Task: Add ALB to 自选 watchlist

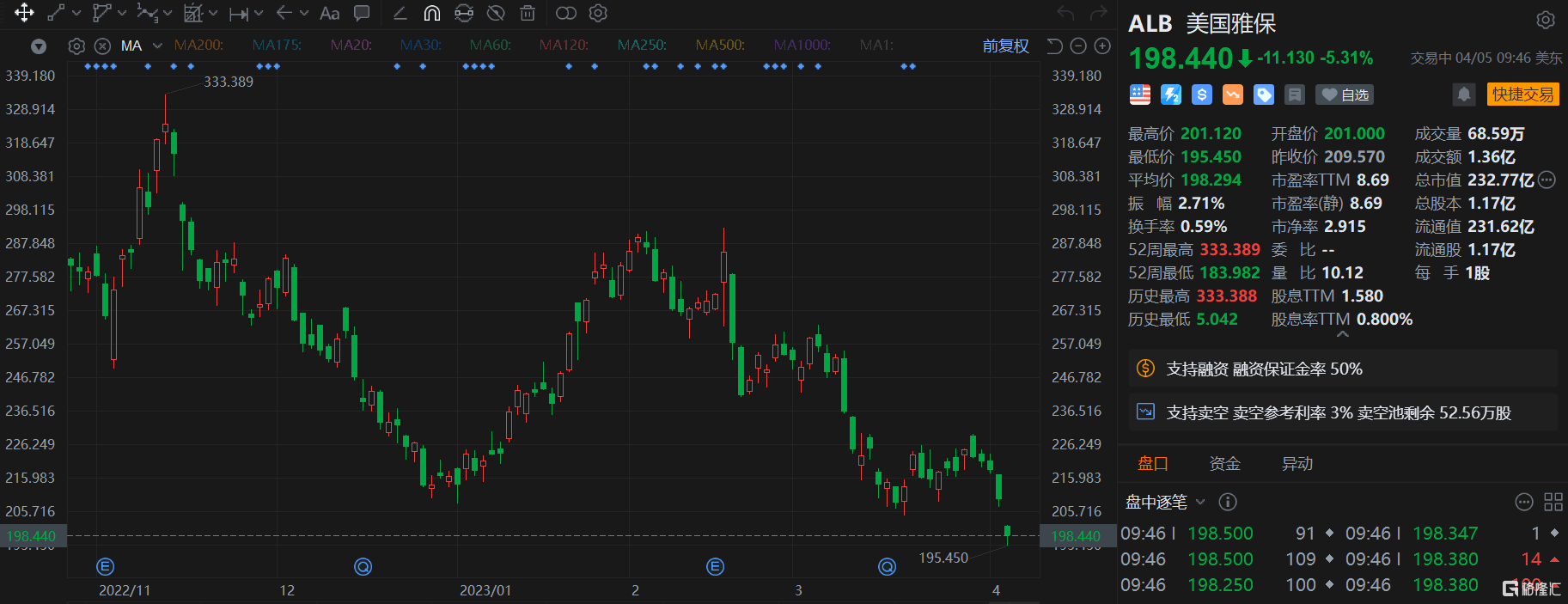Action: click(1345, 95)
